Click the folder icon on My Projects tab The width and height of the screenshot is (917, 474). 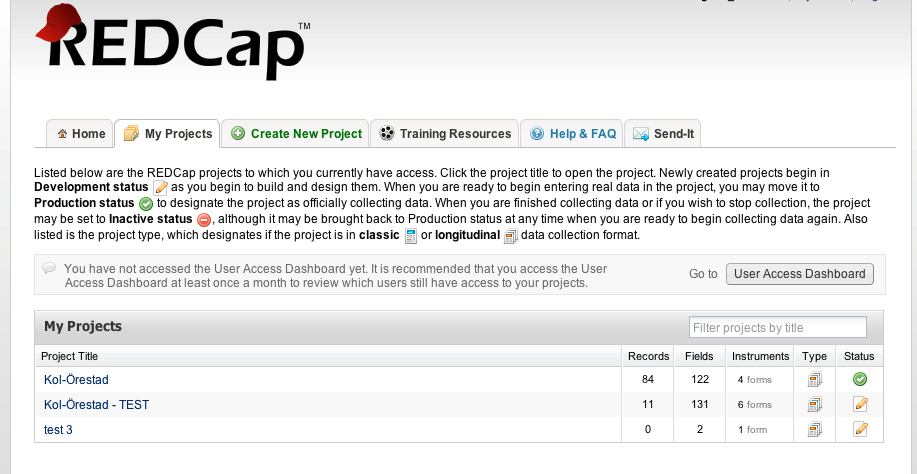coord(131,134)
